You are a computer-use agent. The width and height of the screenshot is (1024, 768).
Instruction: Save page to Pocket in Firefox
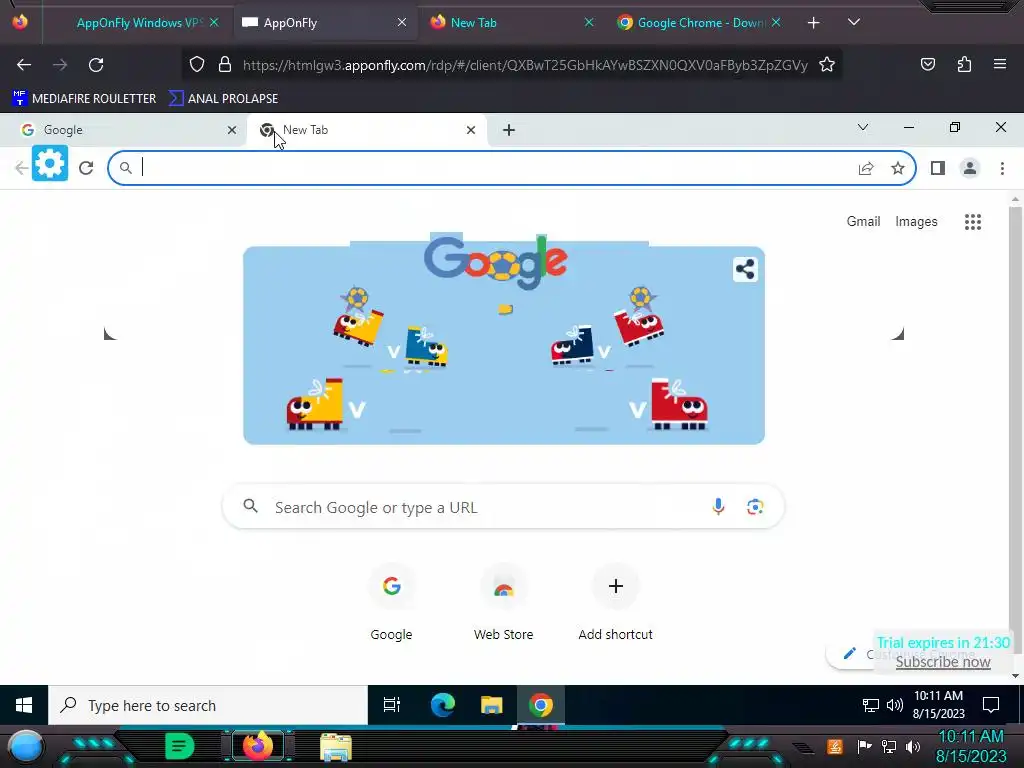(x=927, y=64)
